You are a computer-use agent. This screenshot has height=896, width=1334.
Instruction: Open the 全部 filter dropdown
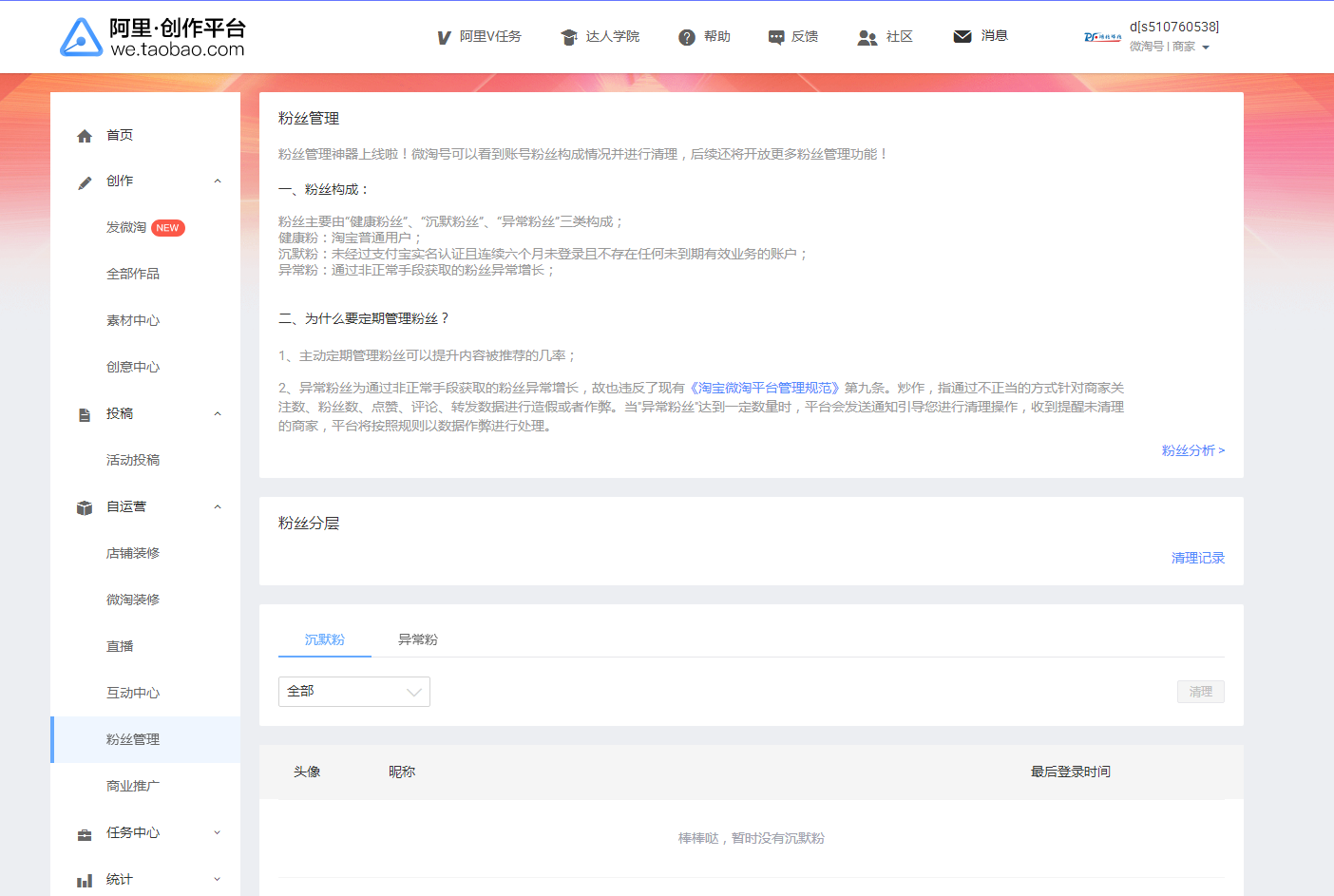pyautogui.click(x=353, y=692)
